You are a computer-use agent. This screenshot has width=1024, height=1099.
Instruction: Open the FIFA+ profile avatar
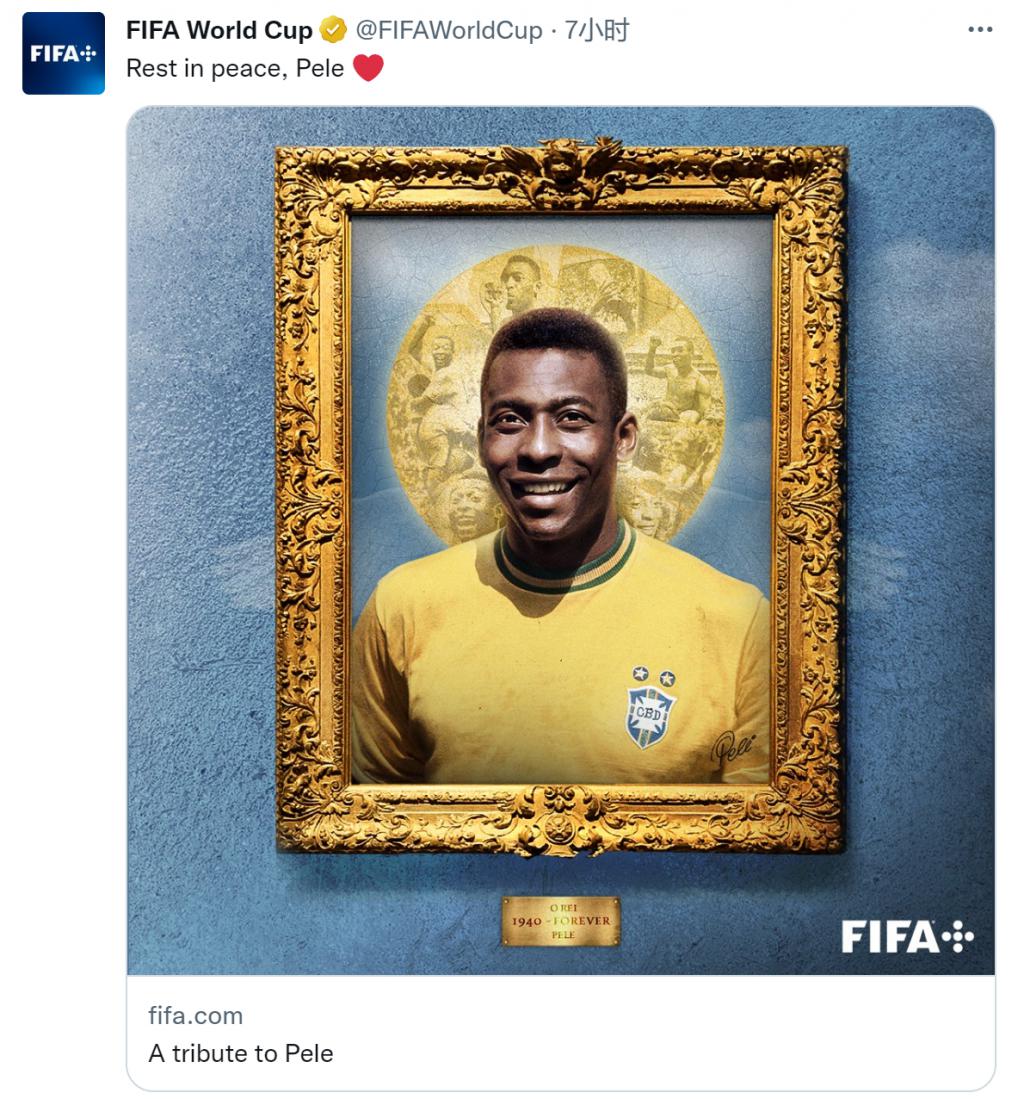[x=63, y=53]
